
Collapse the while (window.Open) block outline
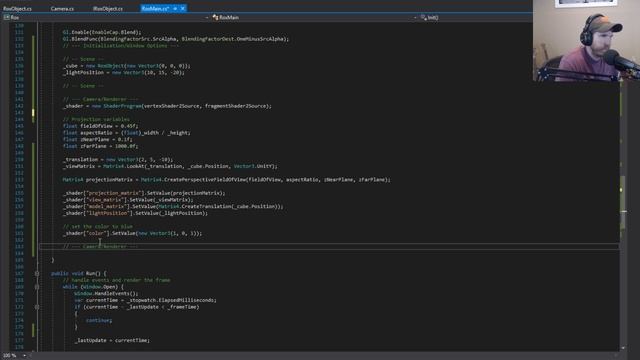click(37, 287)
